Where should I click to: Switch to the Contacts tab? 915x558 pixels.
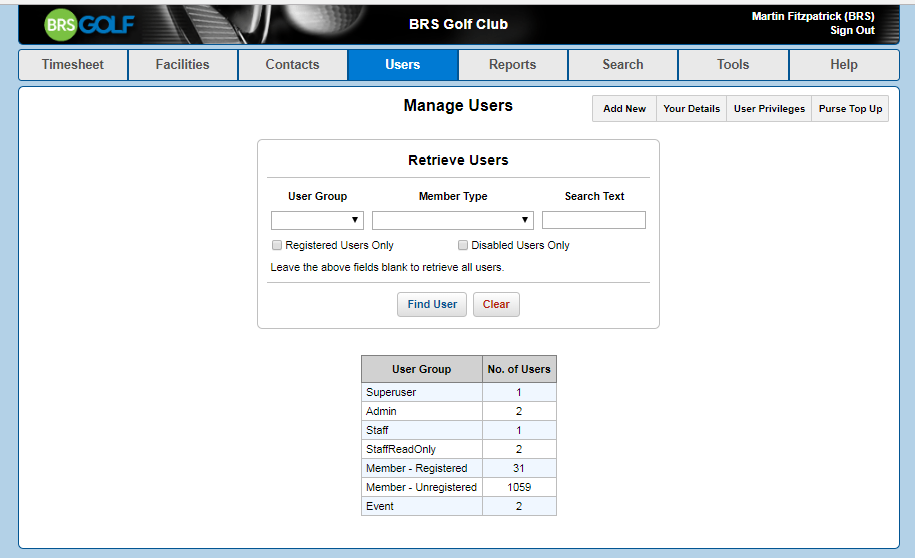[x=292, y=64]
